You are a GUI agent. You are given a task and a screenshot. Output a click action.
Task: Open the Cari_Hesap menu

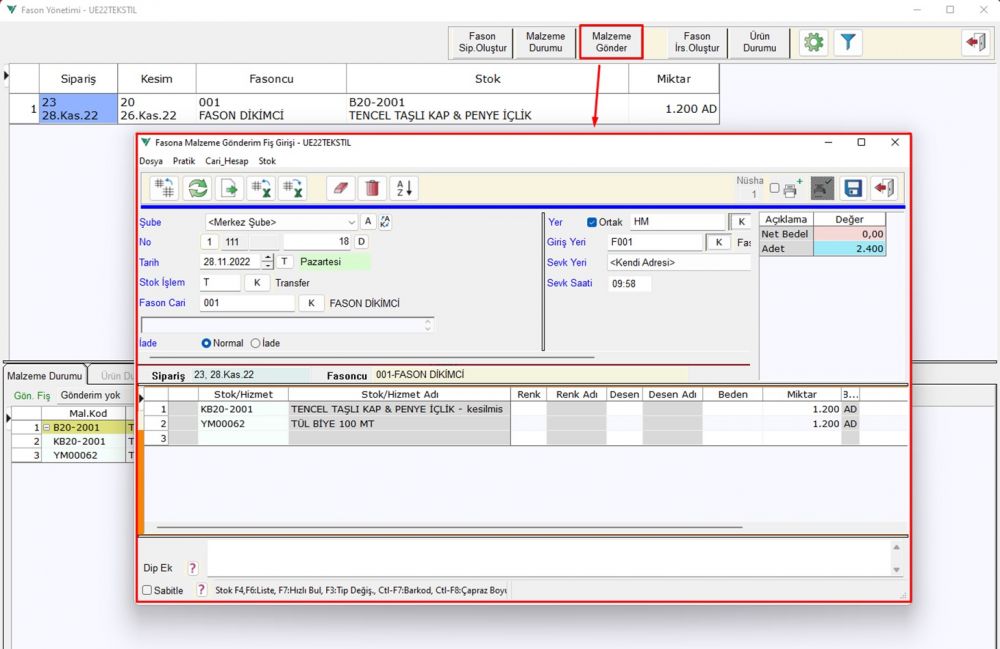click(x=226, y=160)
